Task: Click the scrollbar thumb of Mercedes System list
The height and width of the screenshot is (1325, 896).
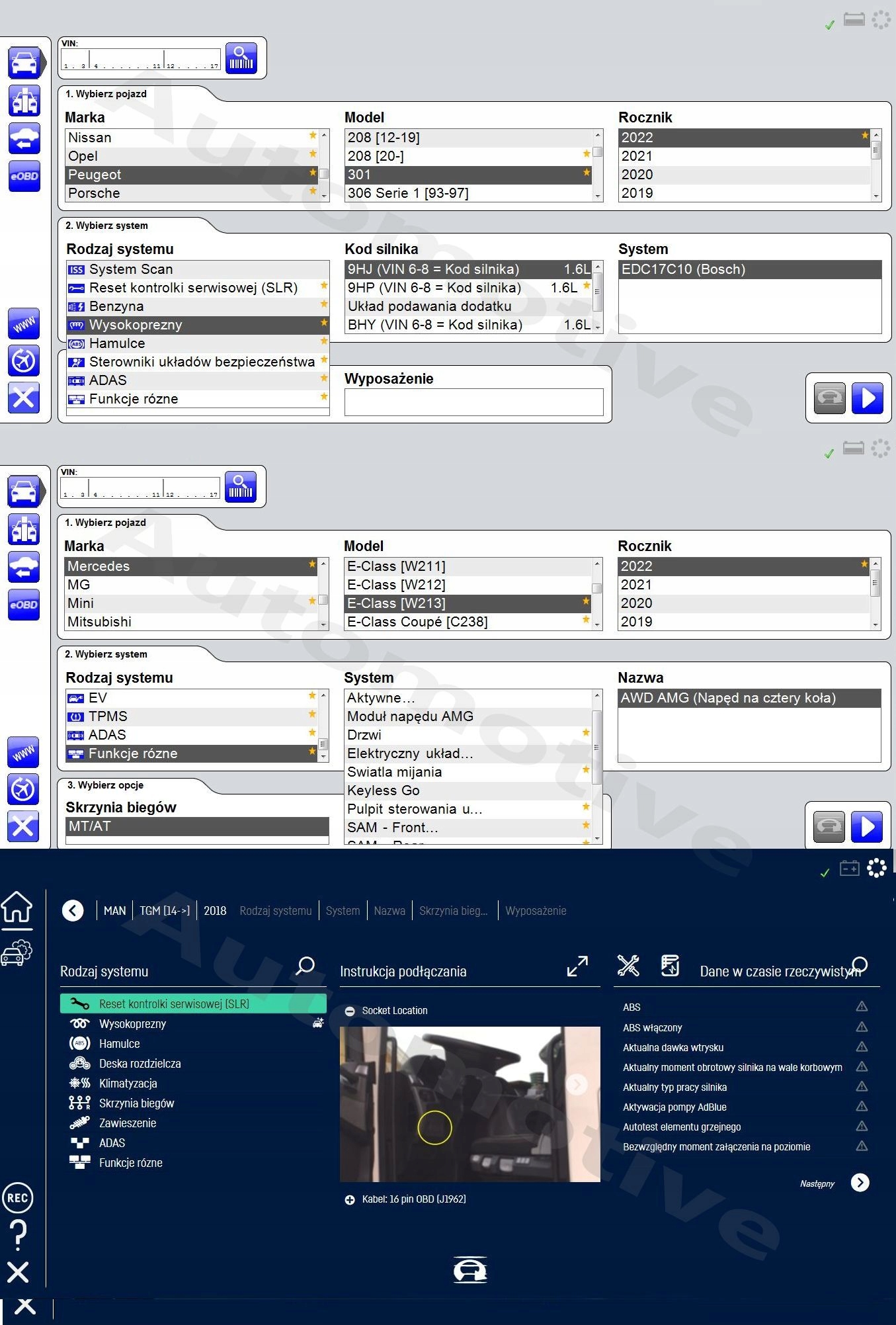Action: (597, 748)
